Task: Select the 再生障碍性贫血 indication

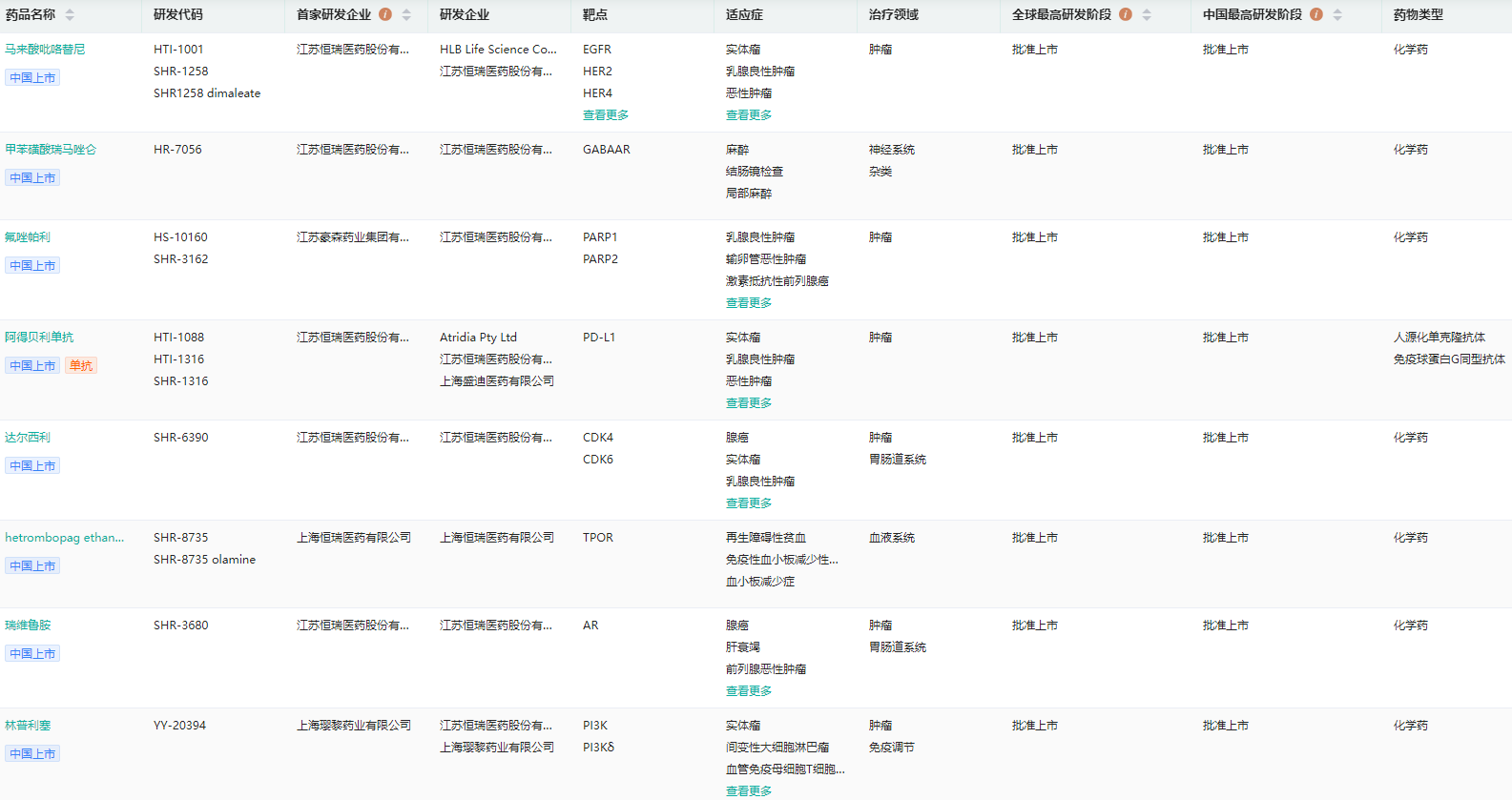Action: pyautogui.click(x=766, y=538)
